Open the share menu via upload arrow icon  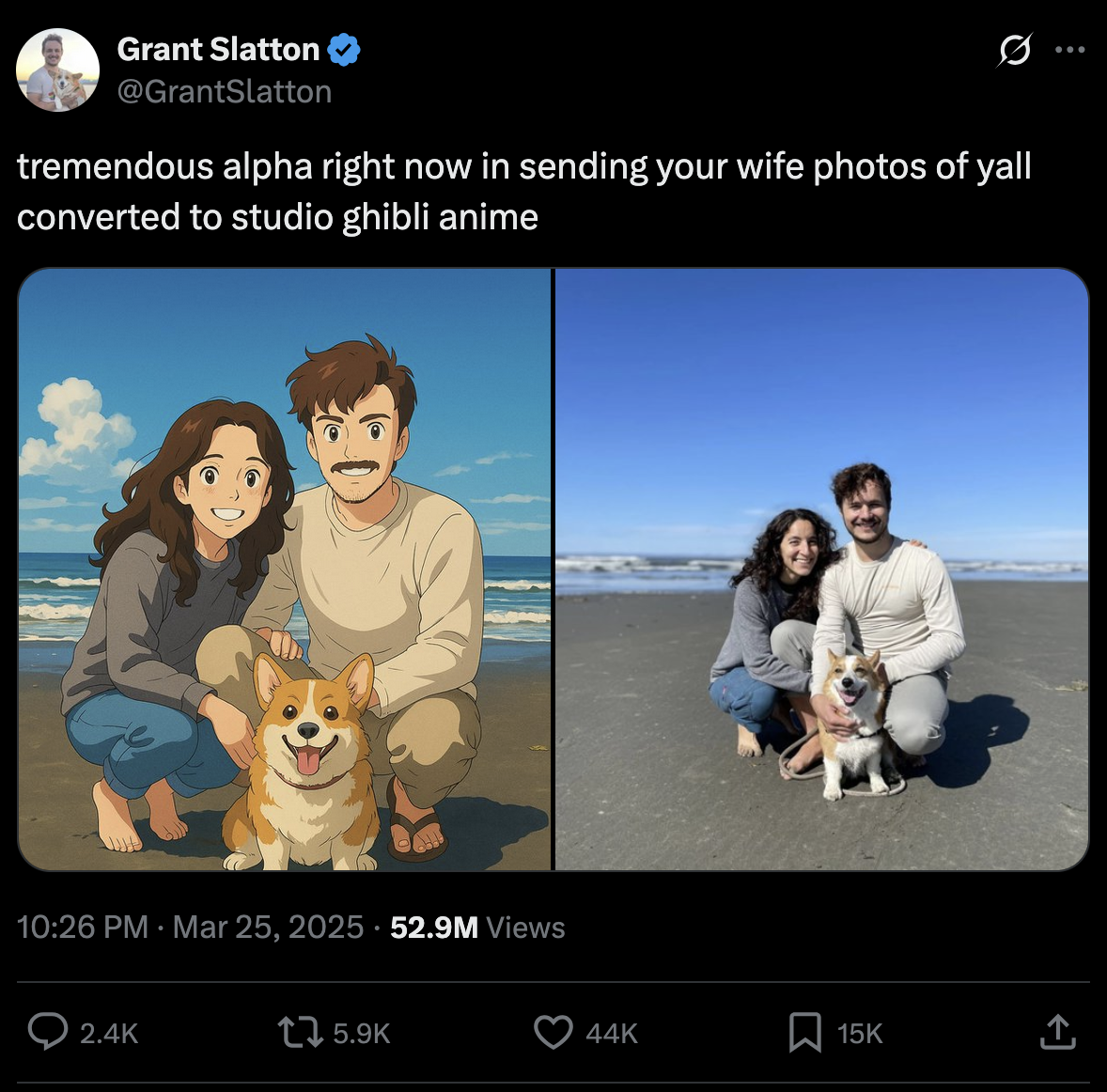[x=1057, y=1032]
